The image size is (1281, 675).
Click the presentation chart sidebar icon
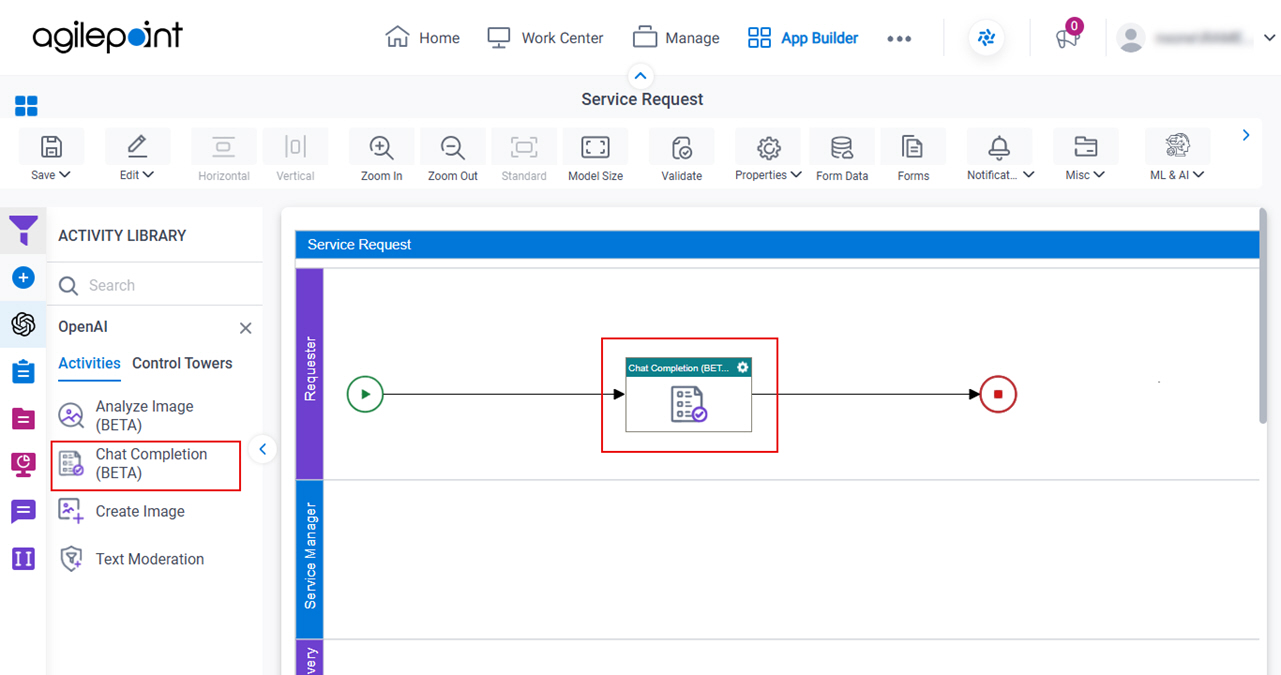(23, 464)
